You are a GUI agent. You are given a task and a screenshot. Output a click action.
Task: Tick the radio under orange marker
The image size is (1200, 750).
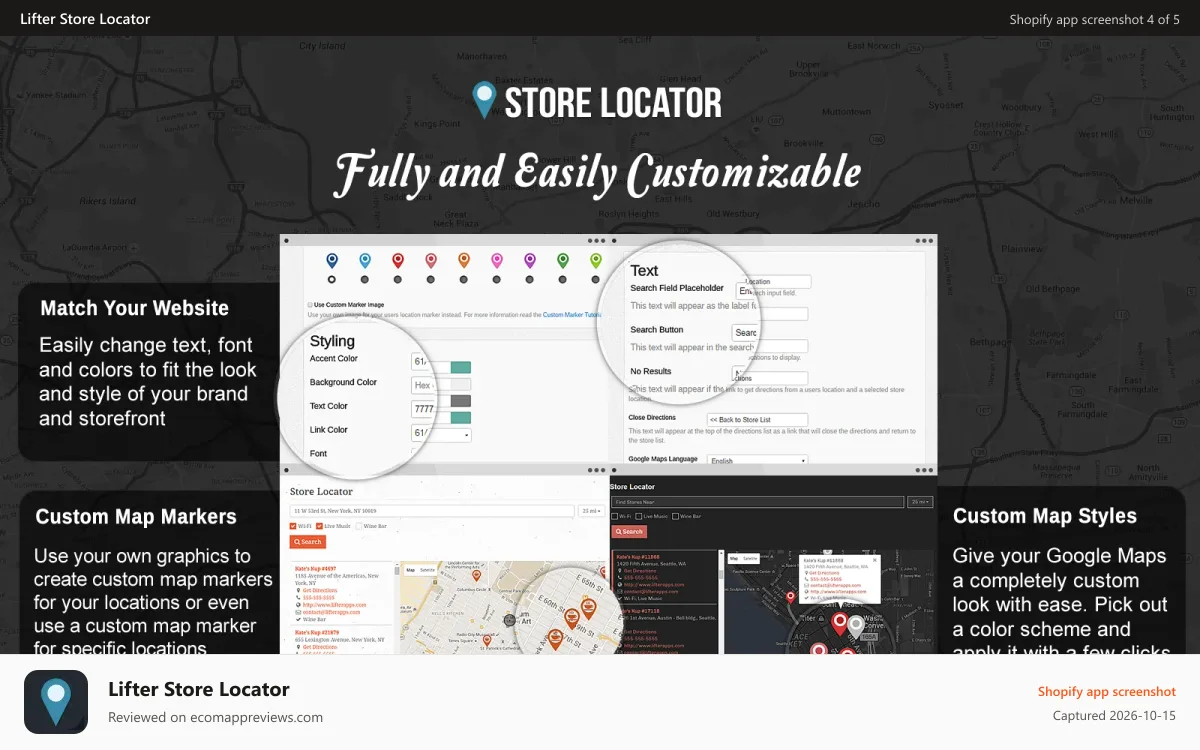pos(464,280)
